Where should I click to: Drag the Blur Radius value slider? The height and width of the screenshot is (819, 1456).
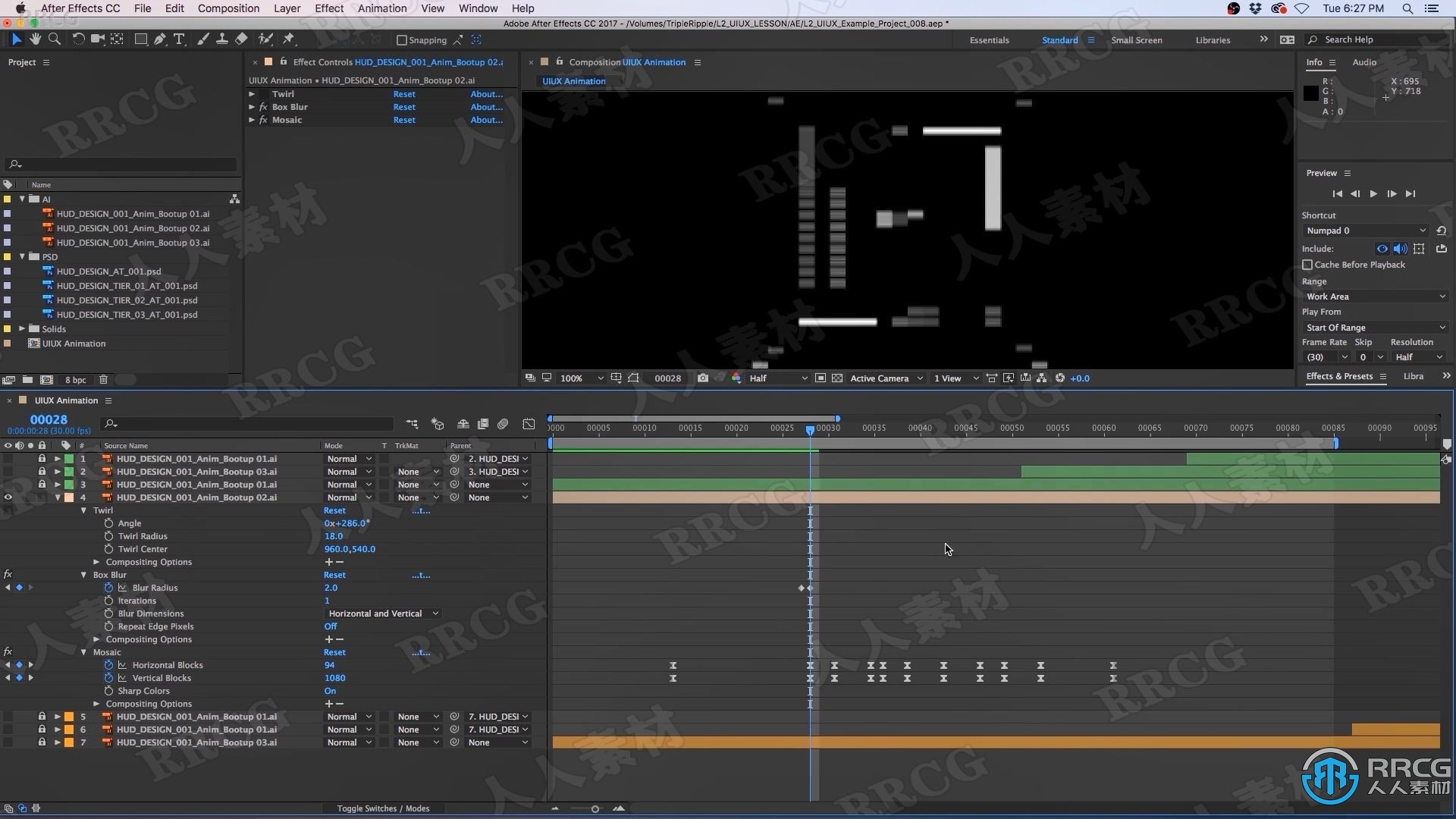pos(331,587)
